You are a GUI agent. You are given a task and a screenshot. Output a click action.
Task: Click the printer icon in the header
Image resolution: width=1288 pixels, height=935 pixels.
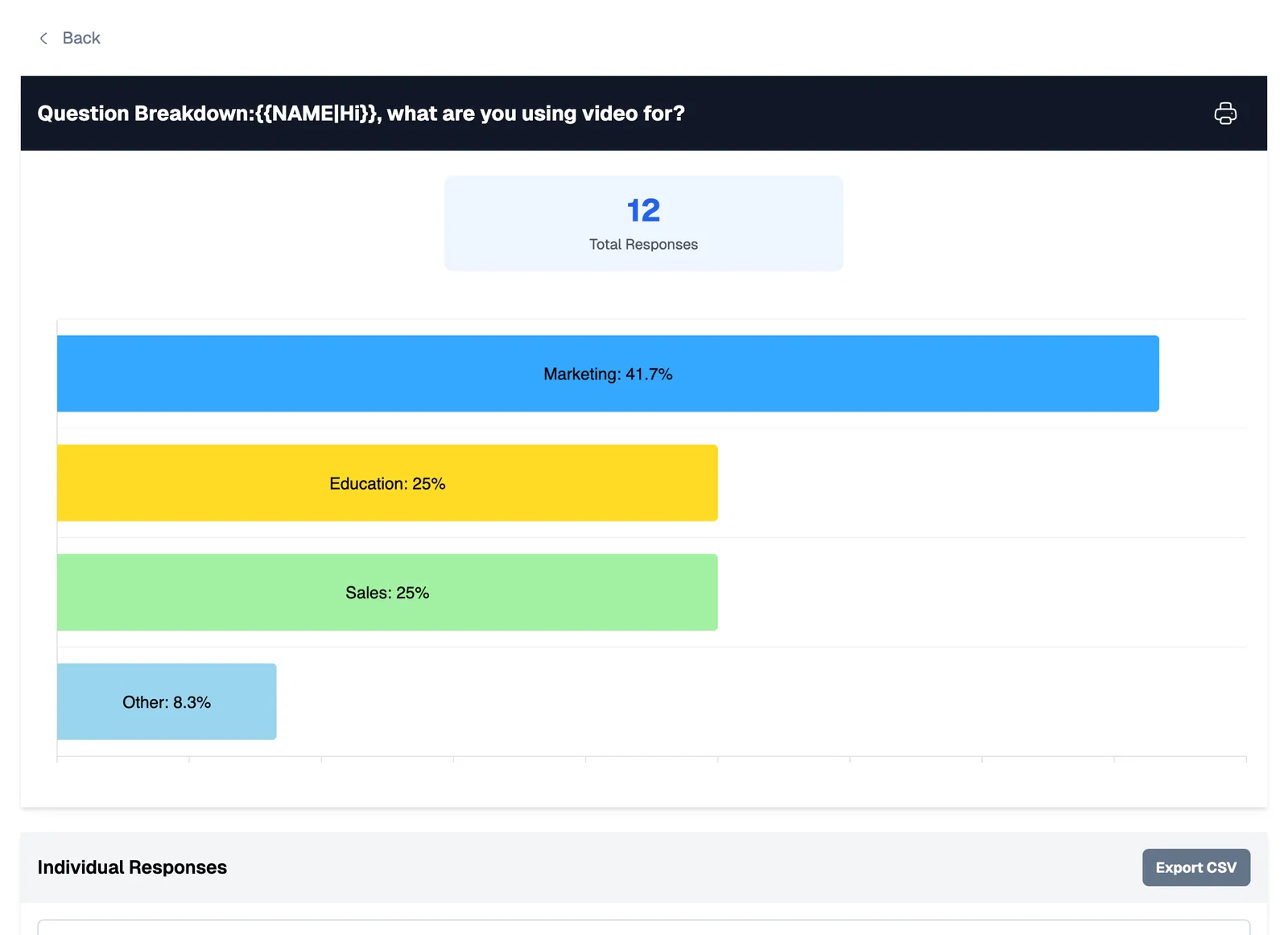click(1225, 114)
